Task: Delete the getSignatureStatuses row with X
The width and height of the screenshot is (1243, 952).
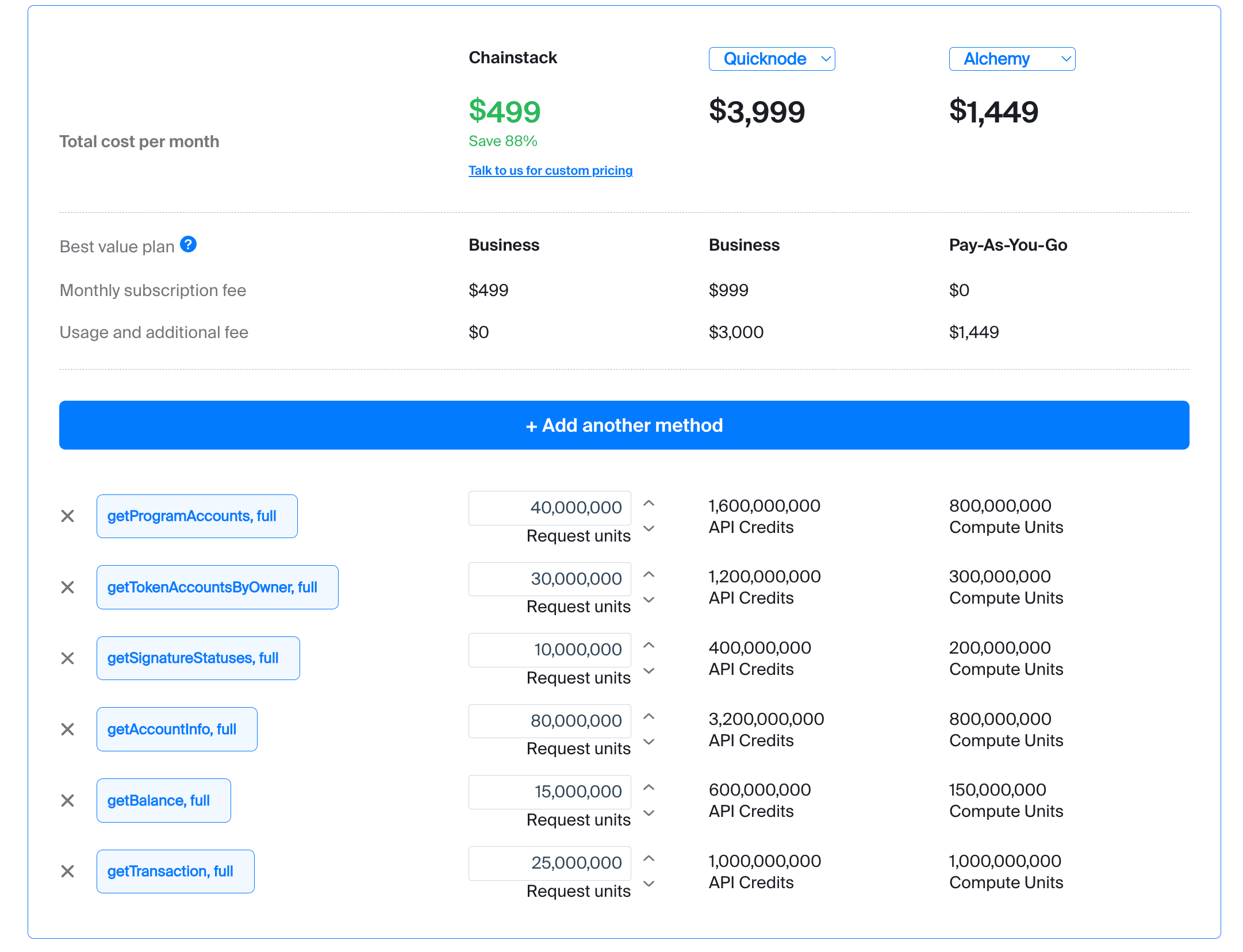Action: [68, 658]
